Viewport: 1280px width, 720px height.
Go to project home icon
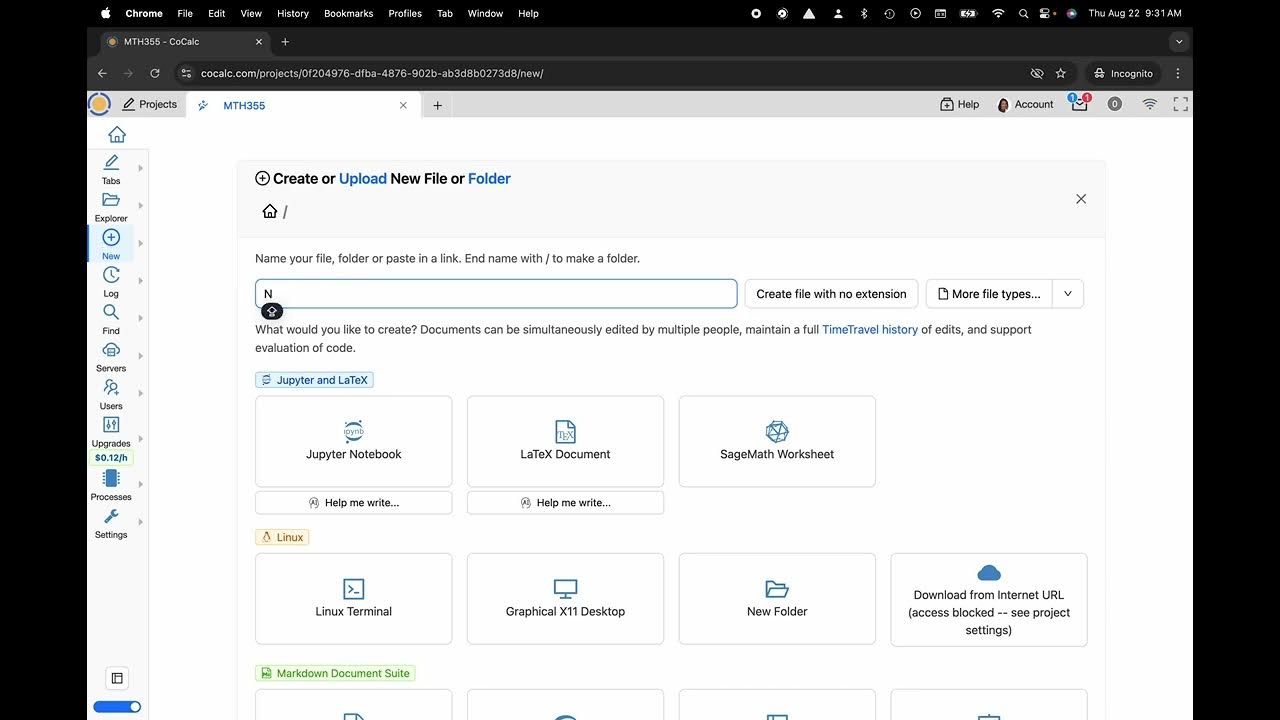[x=117, y=135]
